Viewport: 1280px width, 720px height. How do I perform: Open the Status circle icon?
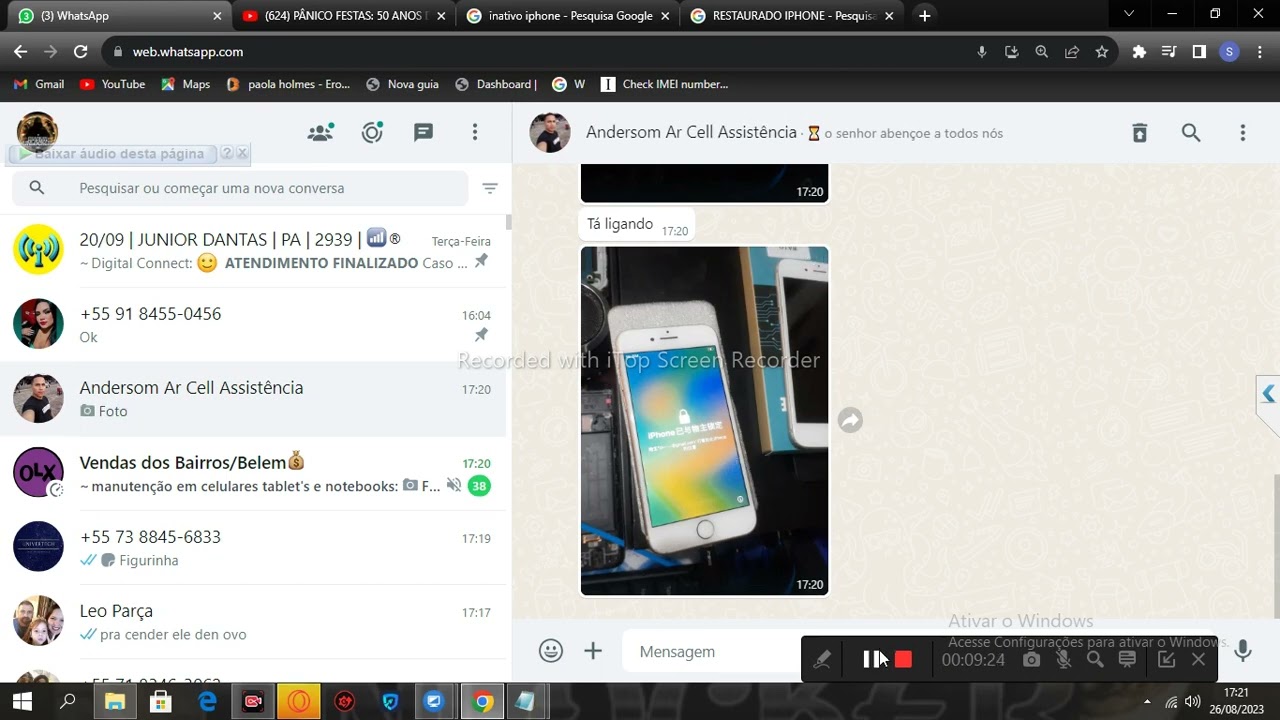click(372, 132)
